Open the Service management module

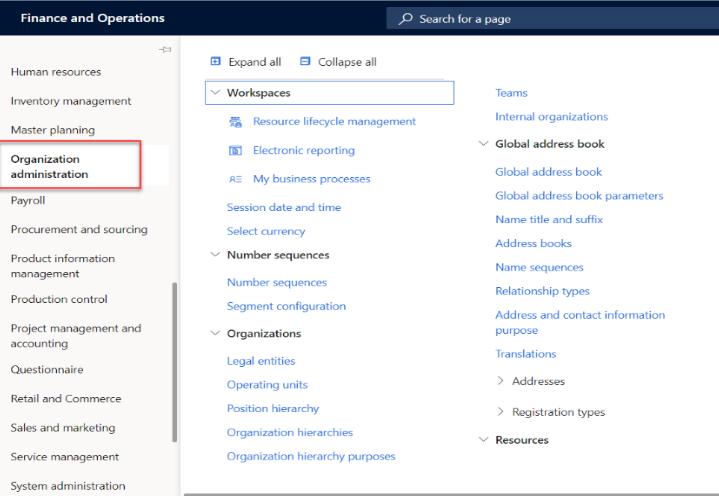point(65,457)
